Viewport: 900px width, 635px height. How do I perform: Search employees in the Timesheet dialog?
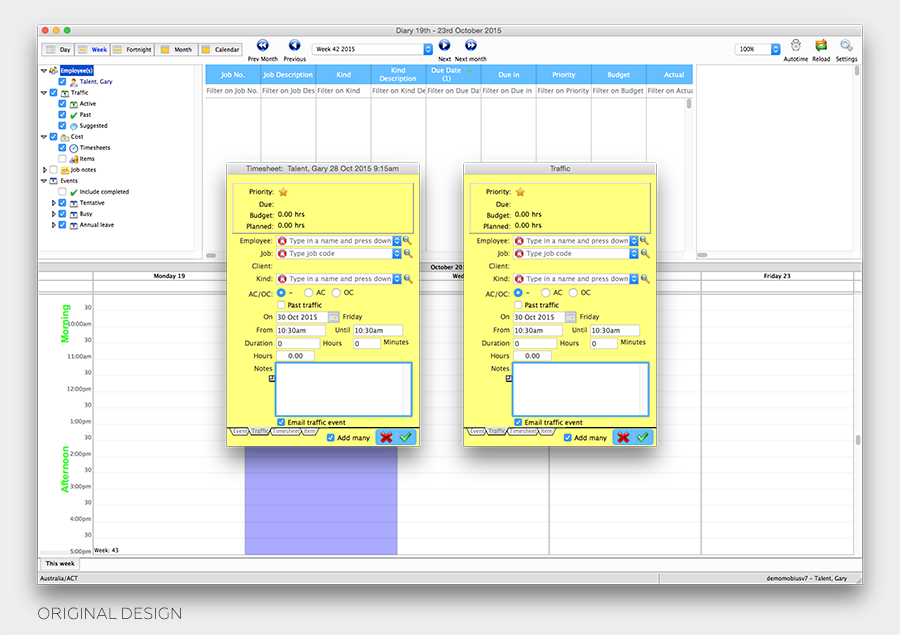(408, 241)
